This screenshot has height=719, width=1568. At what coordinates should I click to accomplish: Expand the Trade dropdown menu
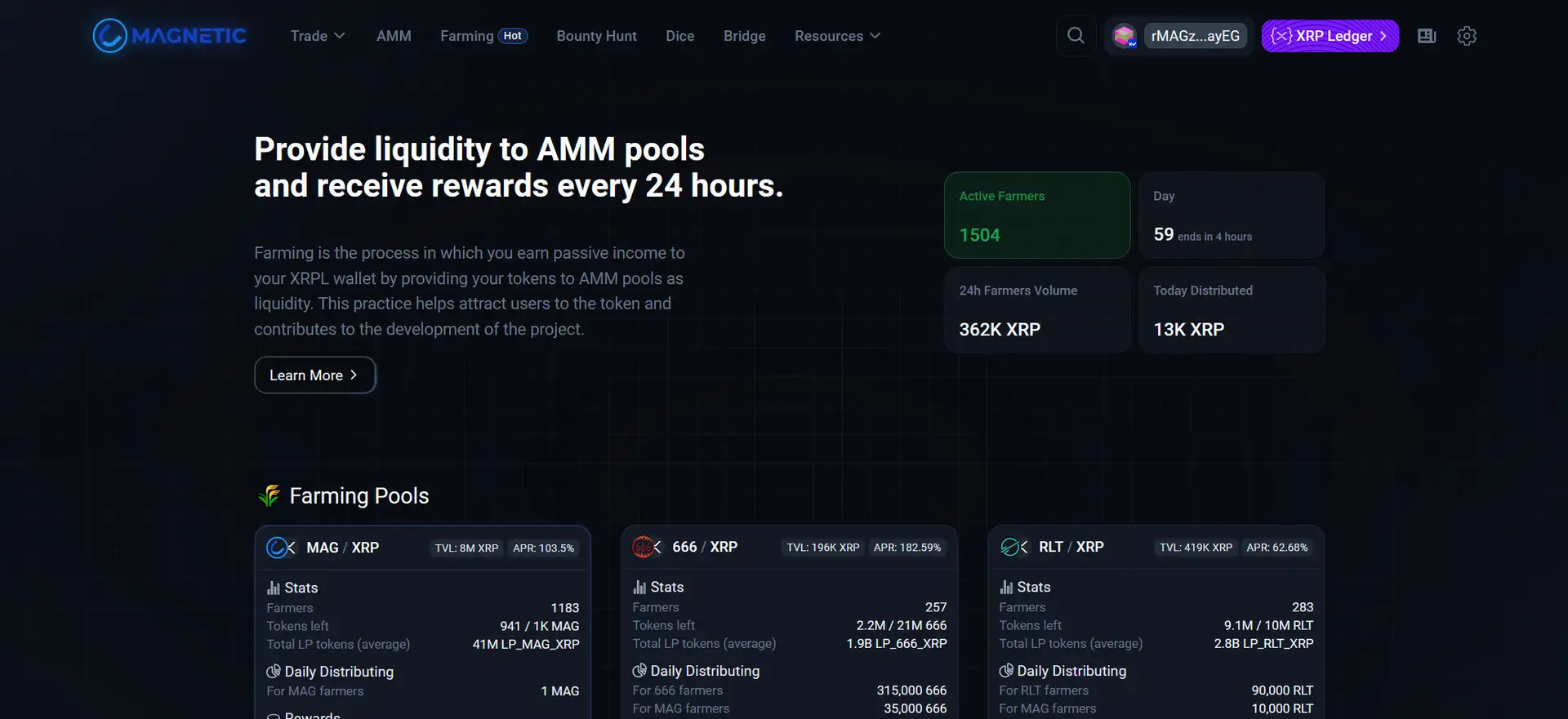(317, 36)
